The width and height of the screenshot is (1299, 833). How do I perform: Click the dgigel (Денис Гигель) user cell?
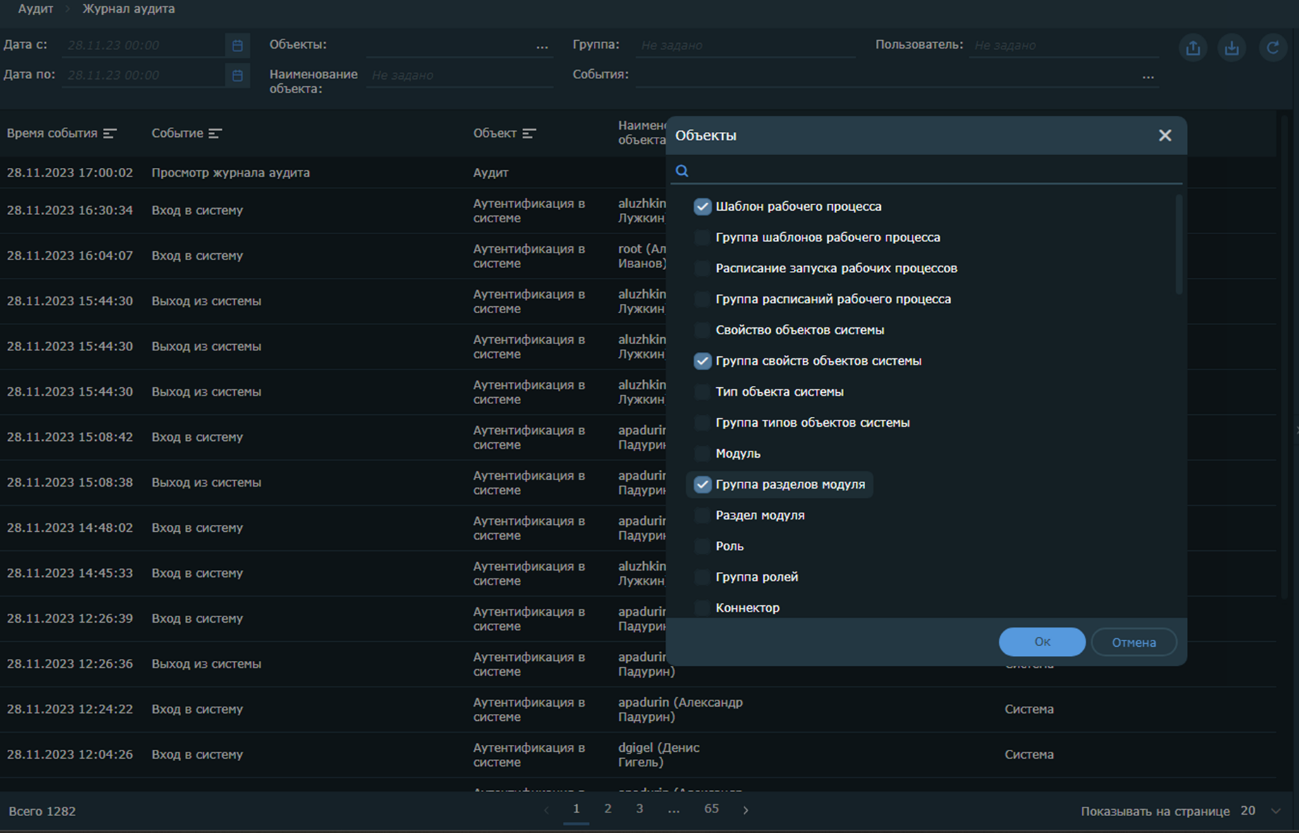pyautogui.click(x=659, y=755)
